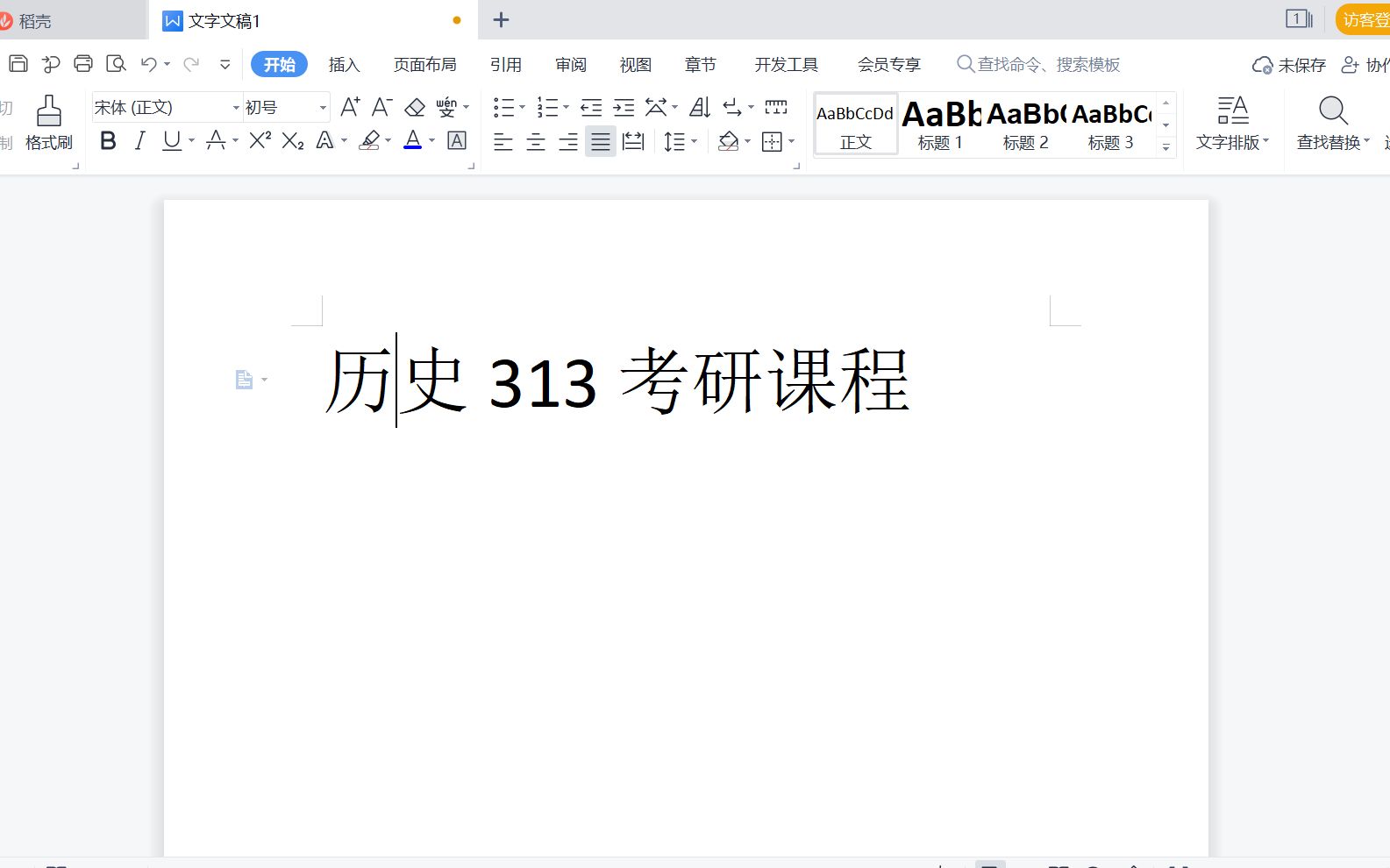1390x868 pixels.
Task: Apply superscript formatting
Action: click(x=260, y=140)
